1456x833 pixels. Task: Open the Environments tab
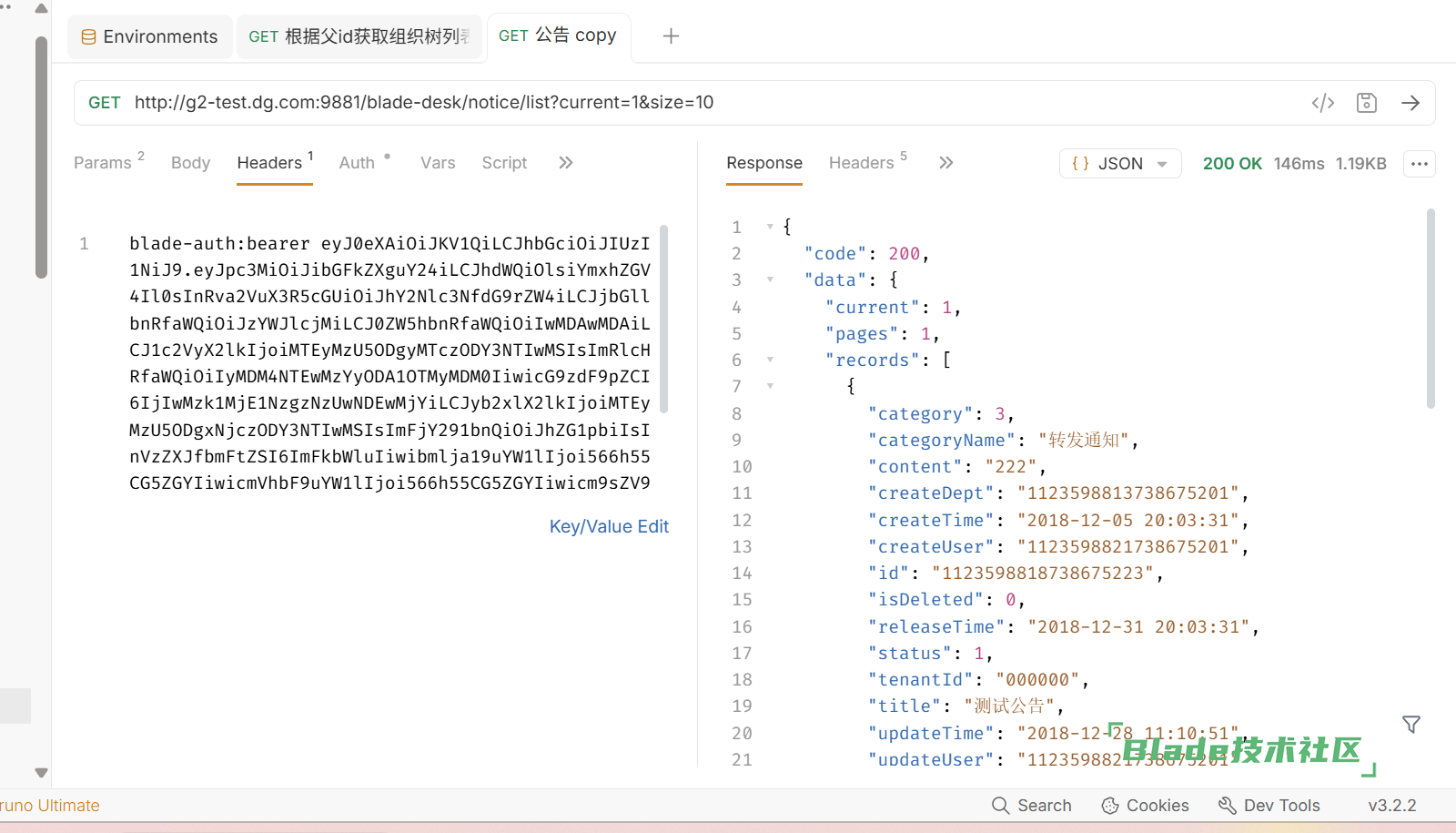150,37
